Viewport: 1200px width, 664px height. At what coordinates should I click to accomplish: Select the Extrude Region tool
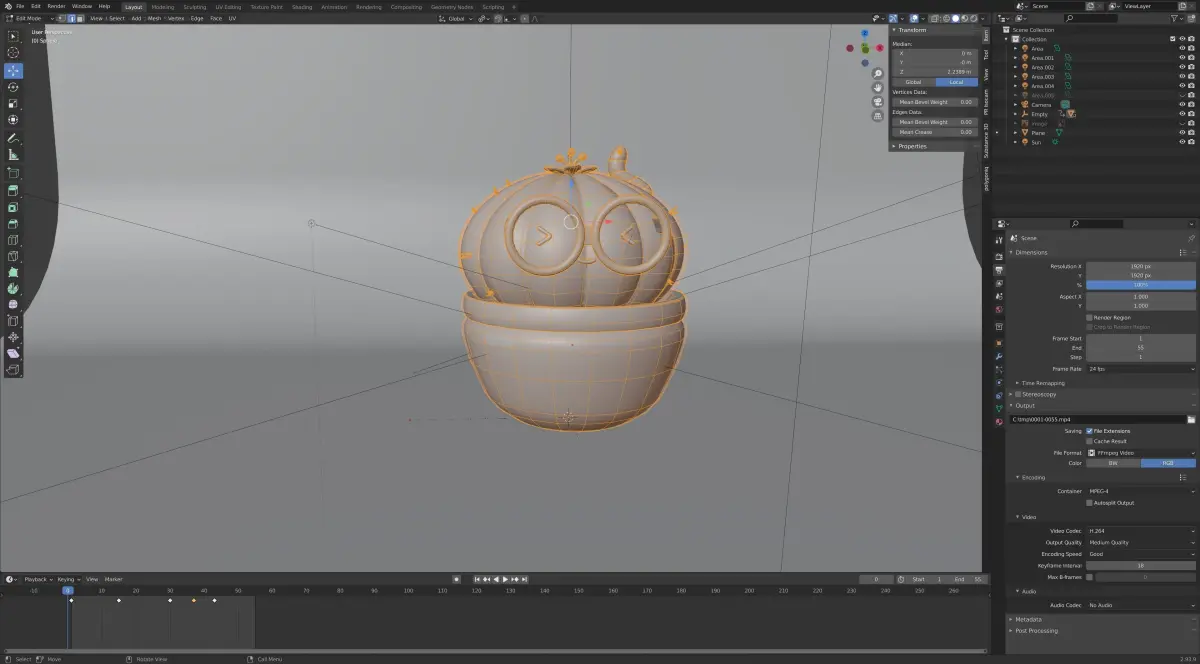coord(13,190)
